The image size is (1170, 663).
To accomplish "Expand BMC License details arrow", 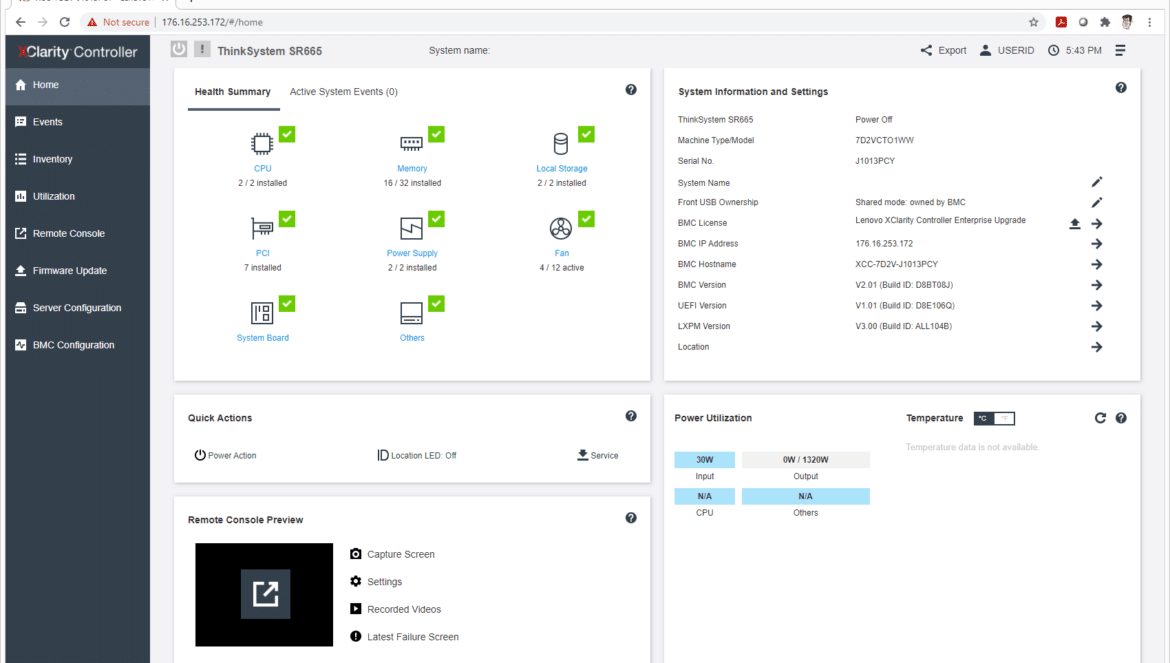I will (x=1097, y=224).
